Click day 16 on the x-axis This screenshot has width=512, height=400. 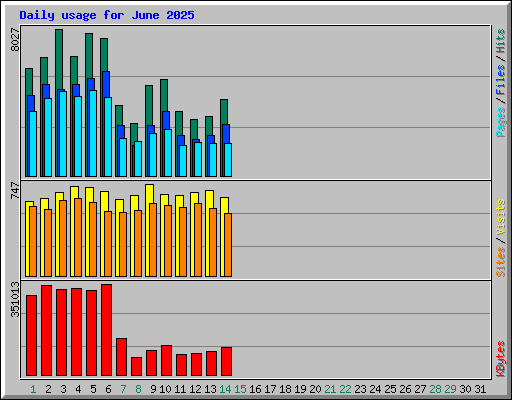pos(255,389)
